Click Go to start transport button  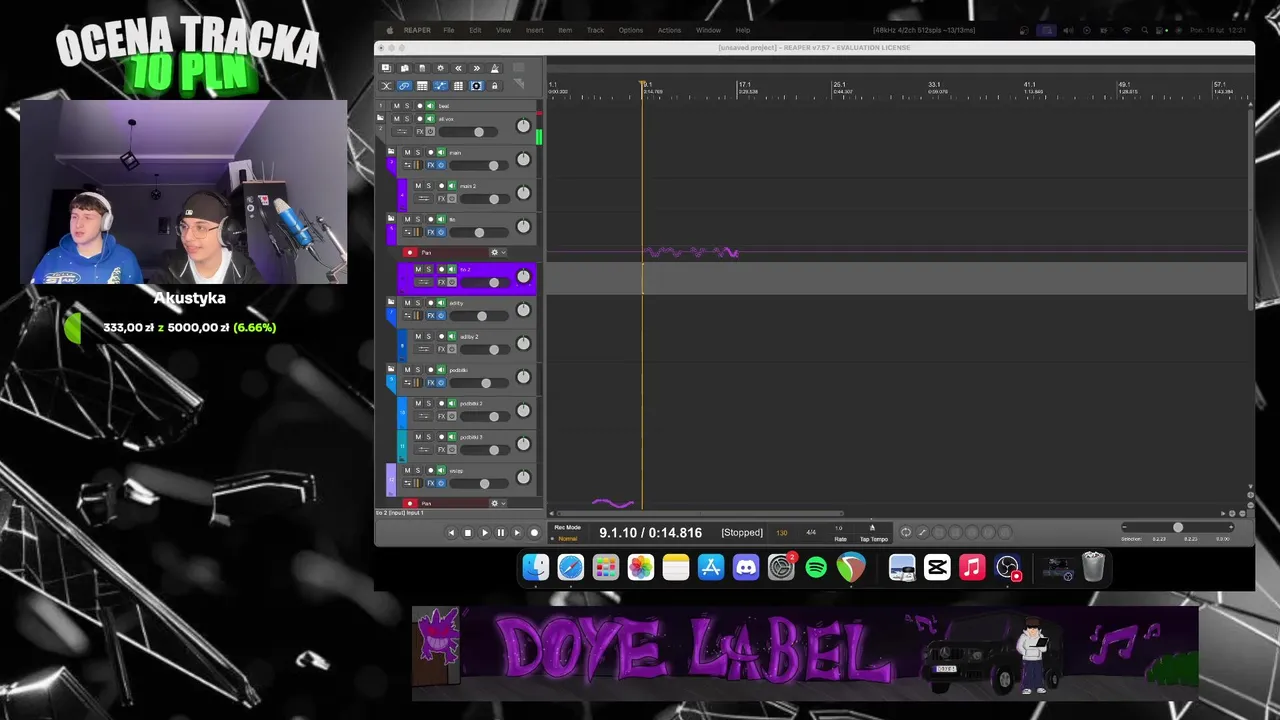pos(451,533)
